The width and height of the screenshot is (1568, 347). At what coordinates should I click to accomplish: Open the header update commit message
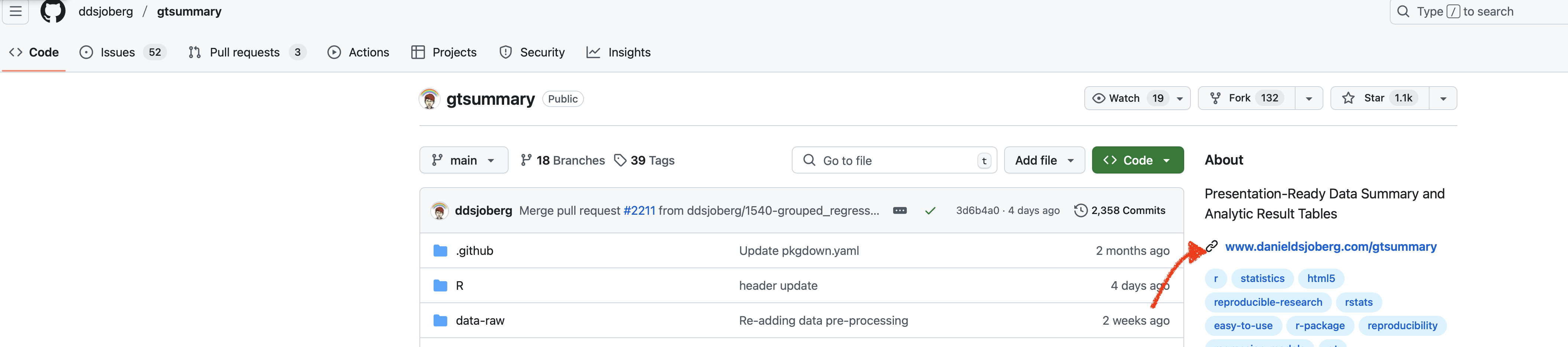[778, 286]
